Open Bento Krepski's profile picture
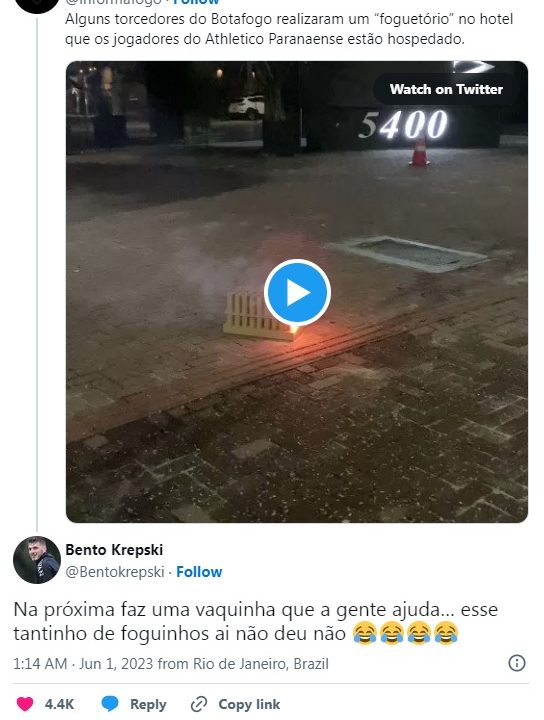The height and width of the screenshot is (720, 544). 37,560
